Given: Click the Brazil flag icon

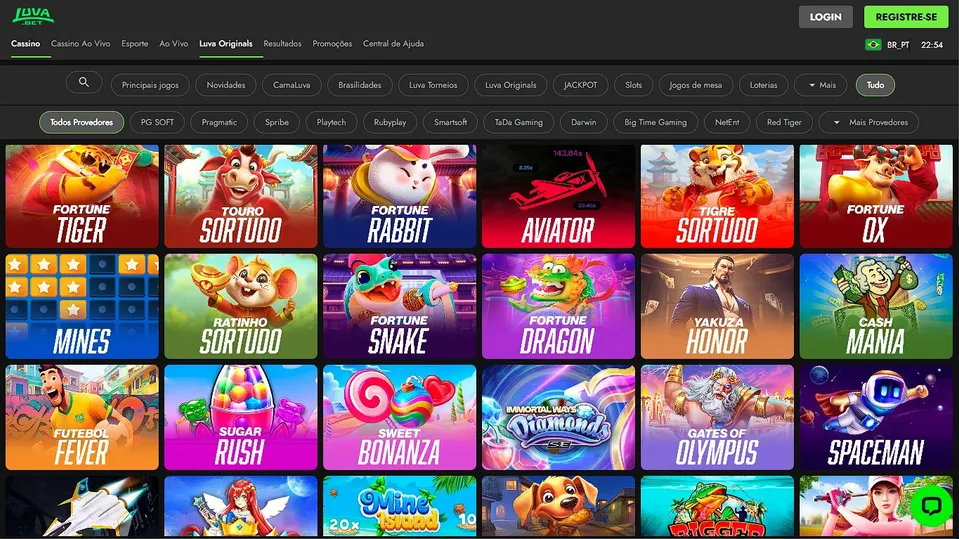Looking at the screenshot, I should [873, 45].
